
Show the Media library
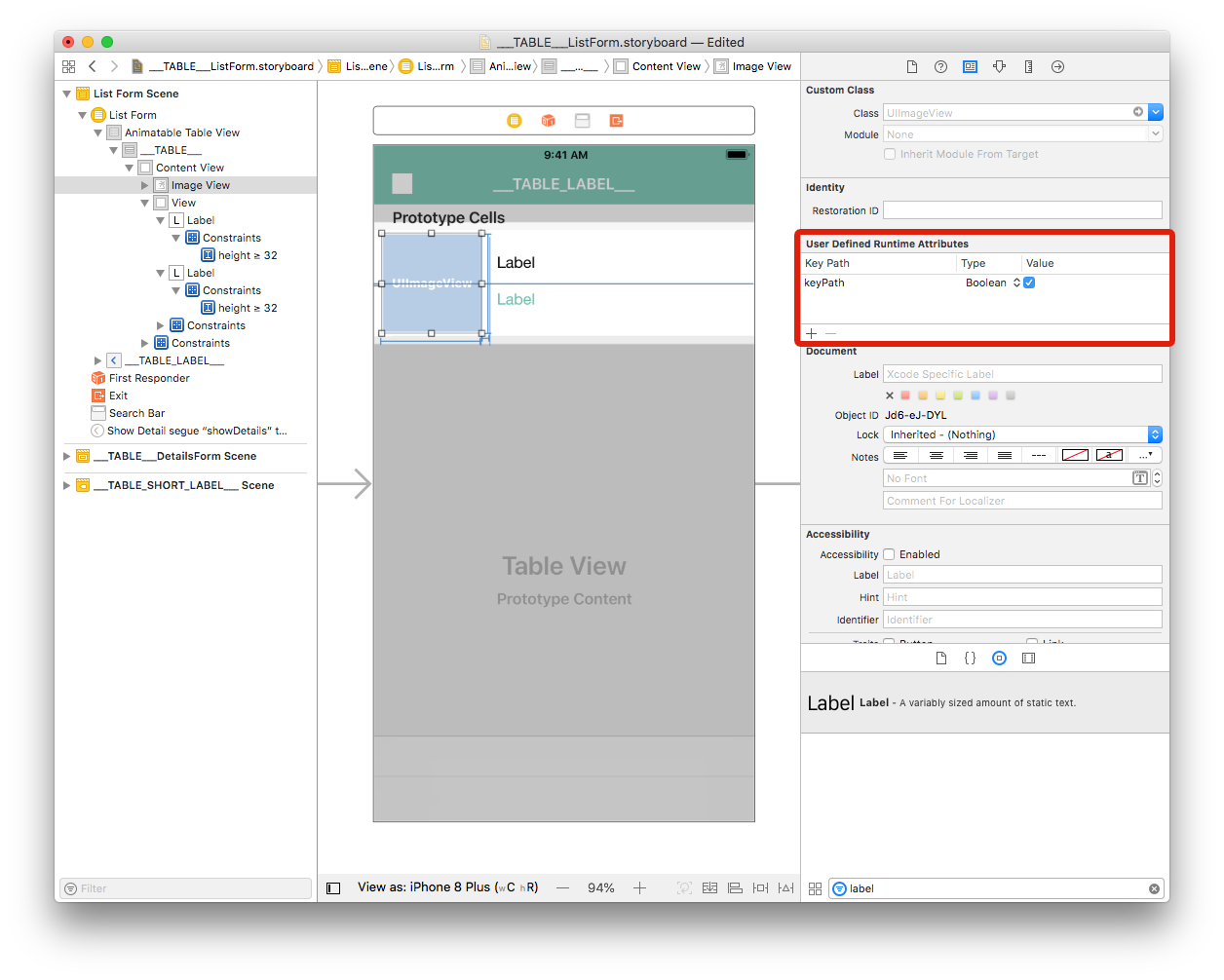tap(1028, 659)
